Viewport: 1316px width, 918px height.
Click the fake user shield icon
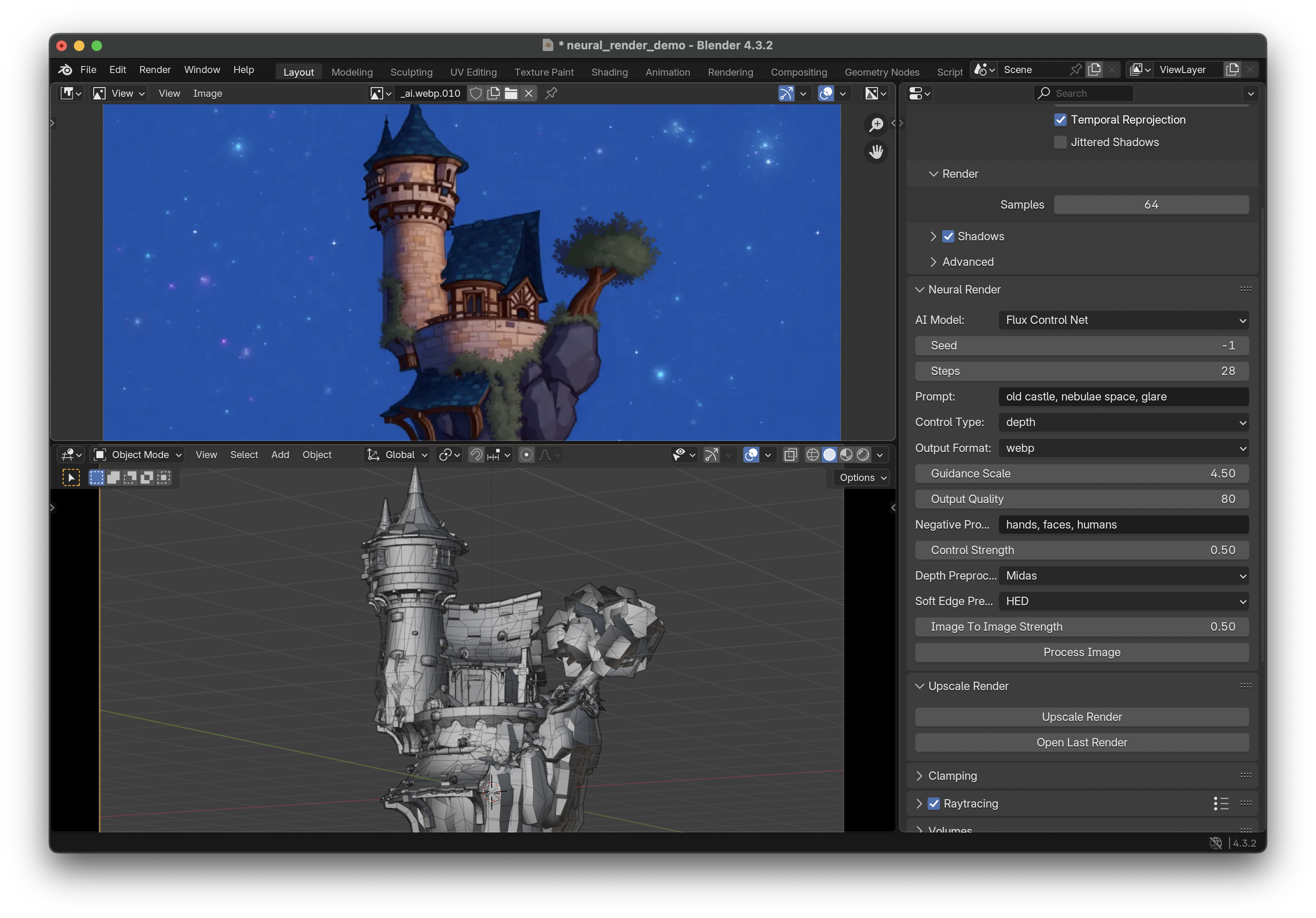[476, 93]
